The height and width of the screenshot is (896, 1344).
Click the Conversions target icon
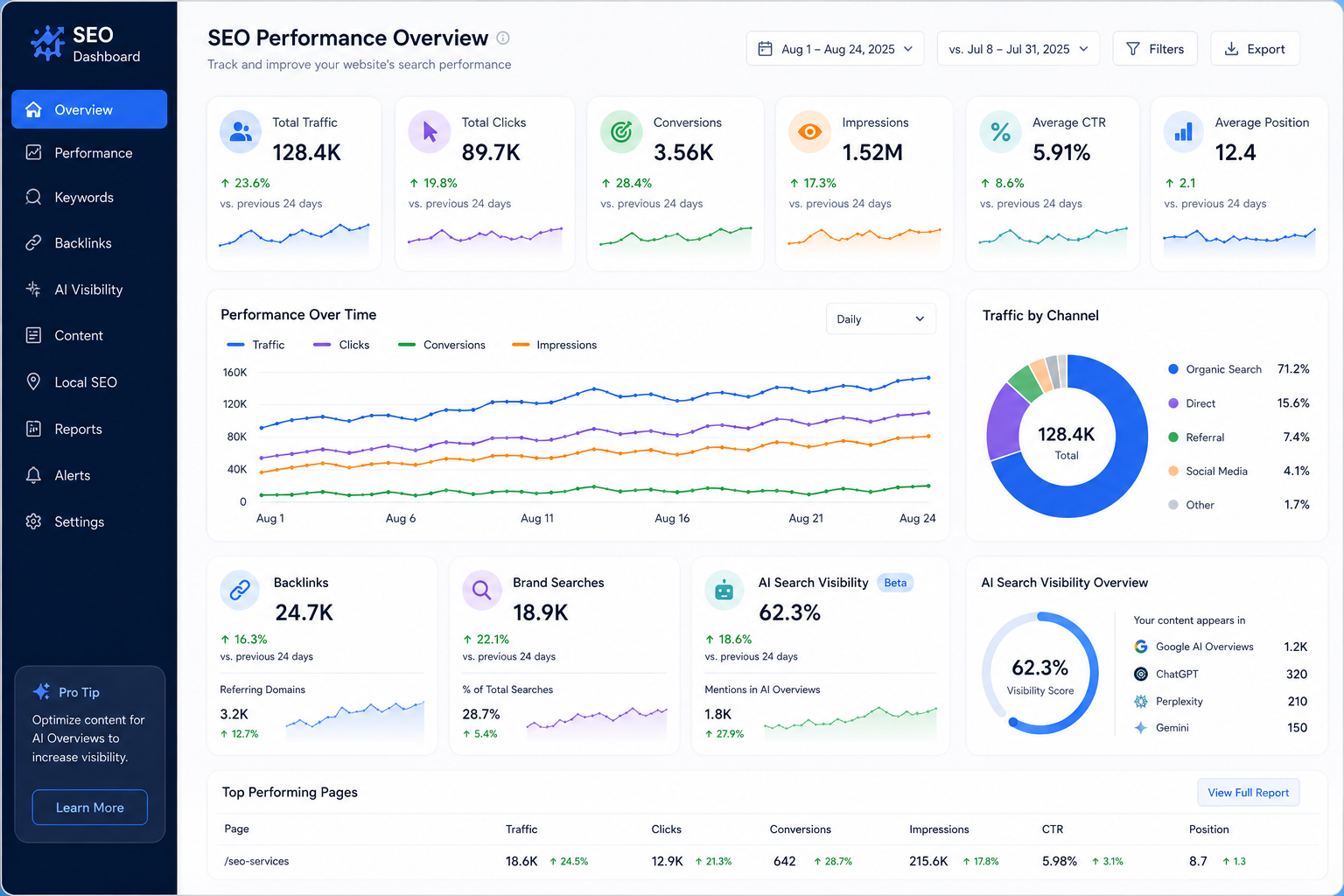click(x=621, y=132)
